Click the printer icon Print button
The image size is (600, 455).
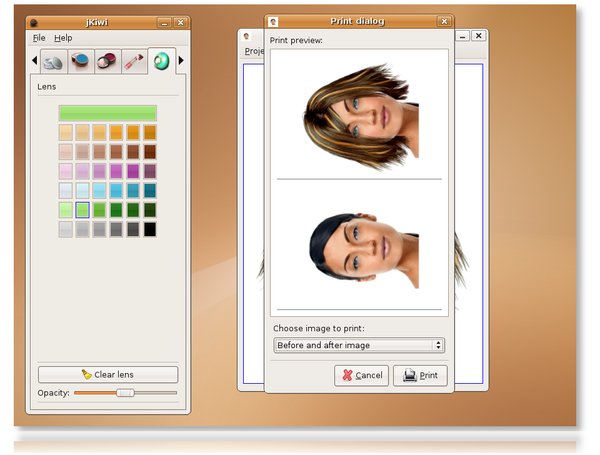420,375
